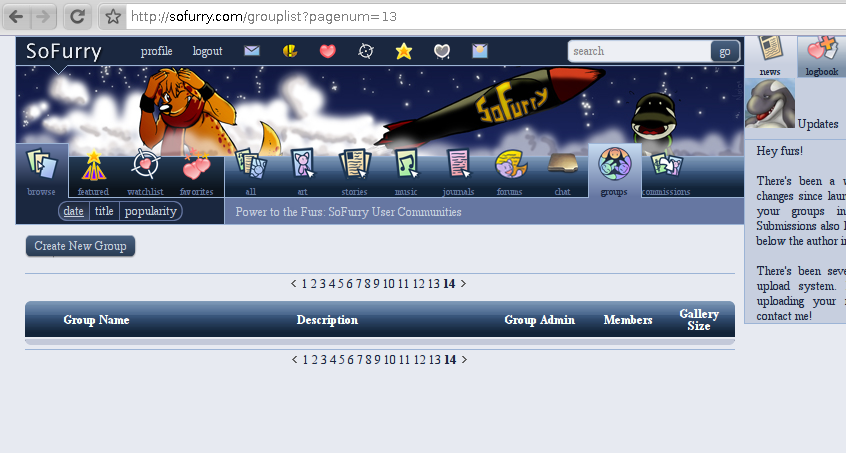
Task: Click the Members column header
Action: tap(628, 320)
